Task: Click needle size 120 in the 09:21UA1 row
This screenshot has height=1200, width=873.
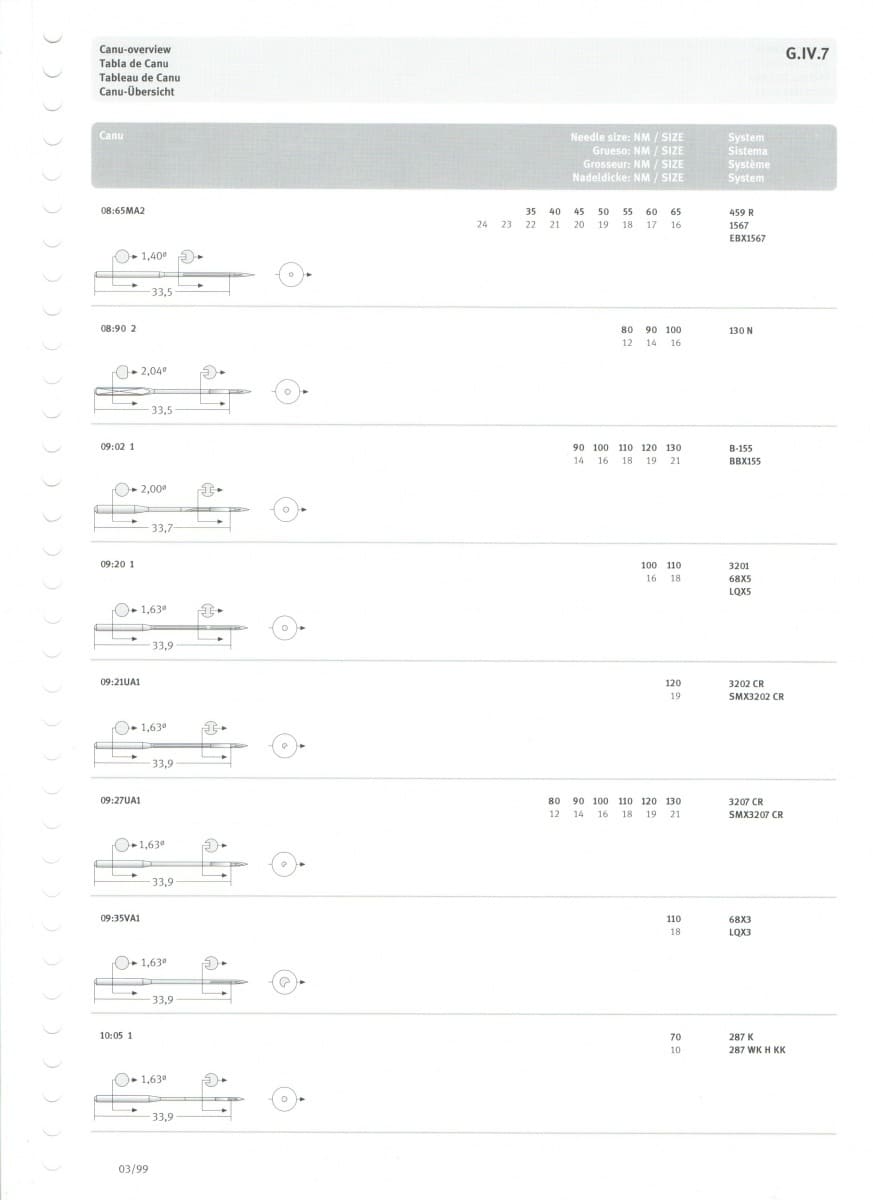Action: [x=673, y=683]
